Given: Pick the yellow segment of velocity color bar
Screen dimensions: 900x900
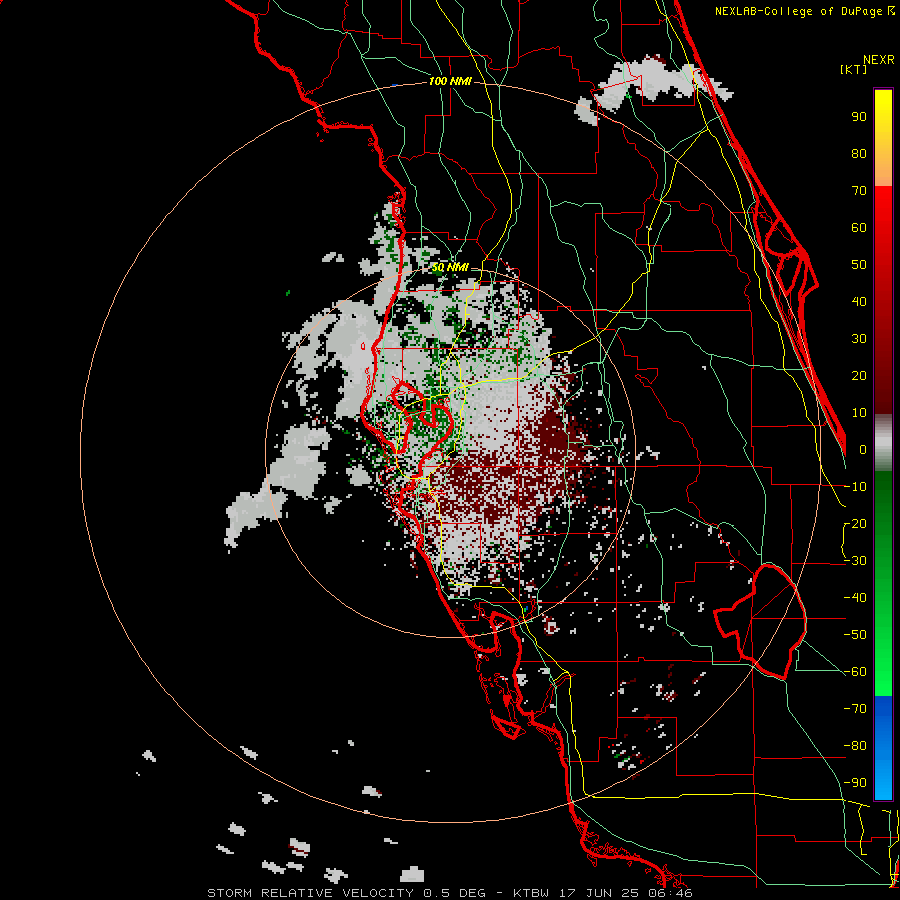Looking at the screenshot, I should click(883, 138).
